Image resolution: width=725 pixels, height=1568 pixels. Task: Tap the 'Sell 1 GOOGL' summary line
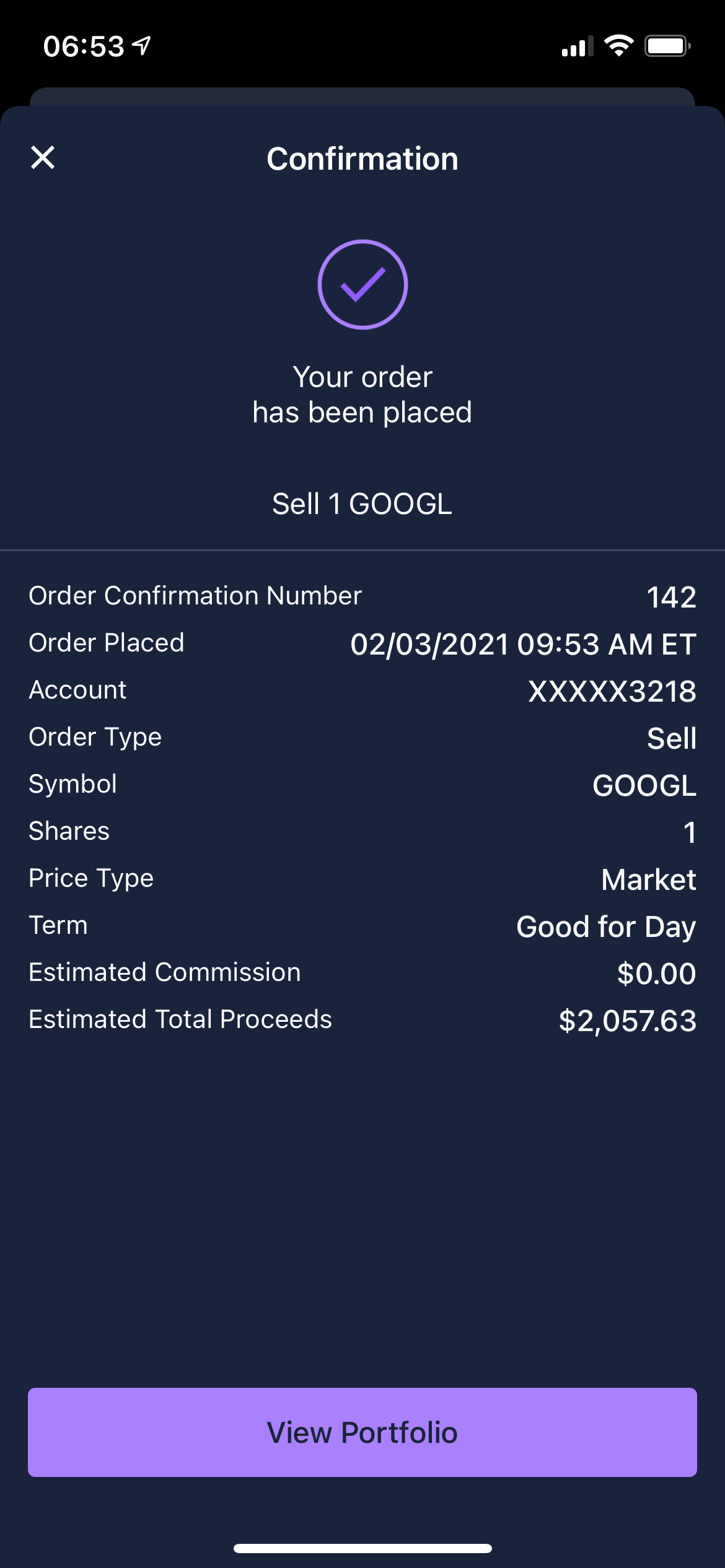[x=362, y=504]
